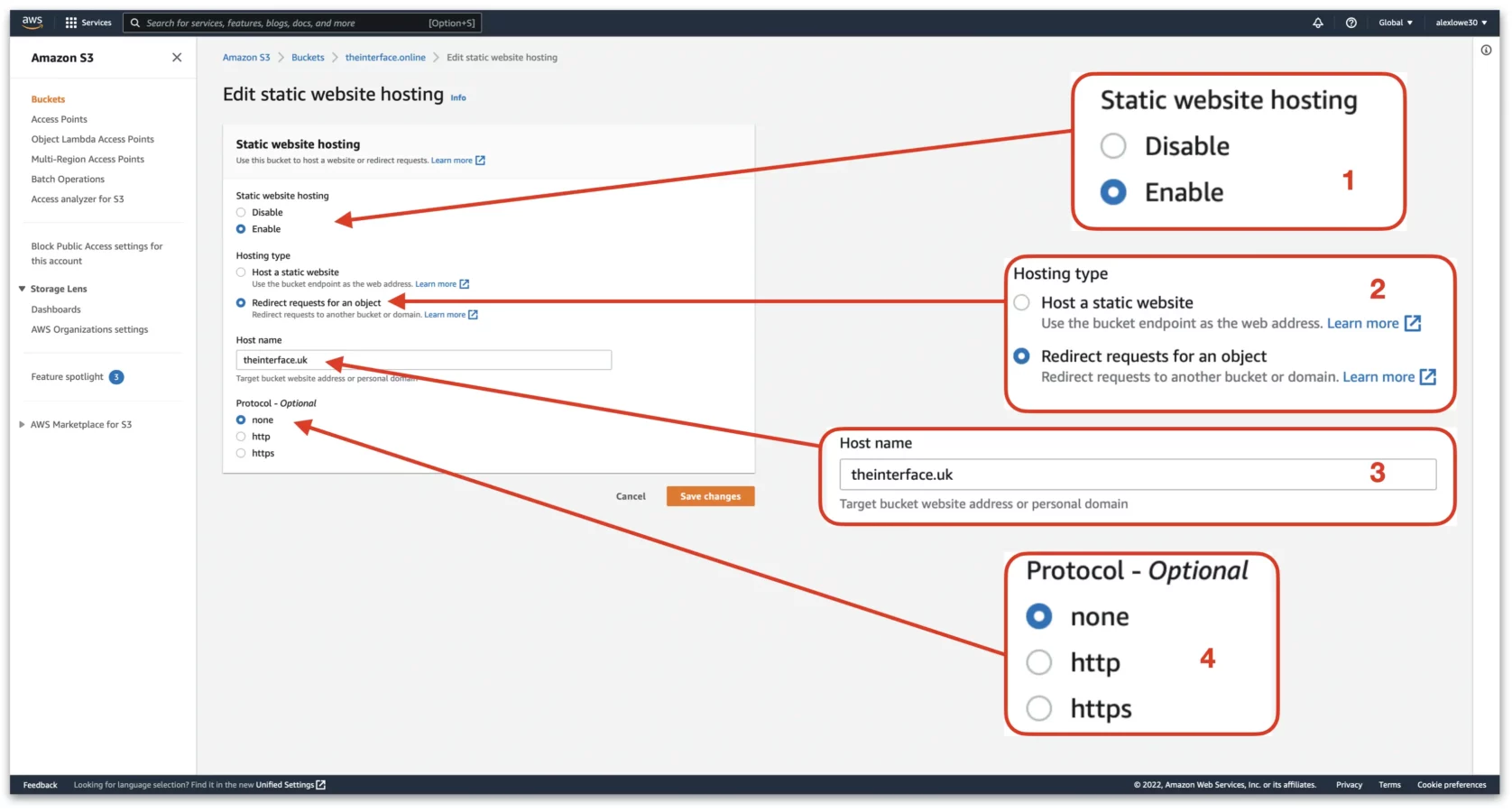Open the Global region dropdown
Screen dimensions: 1512x812
point(1396,23)
